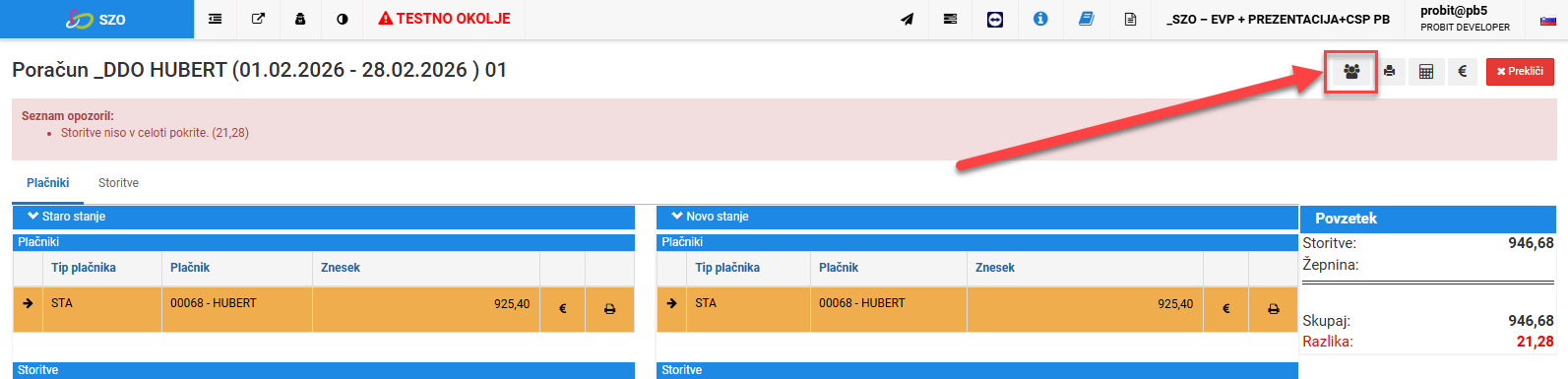
Task: Click the euro icon beside calculator
Action: (x=1463, y=72)
